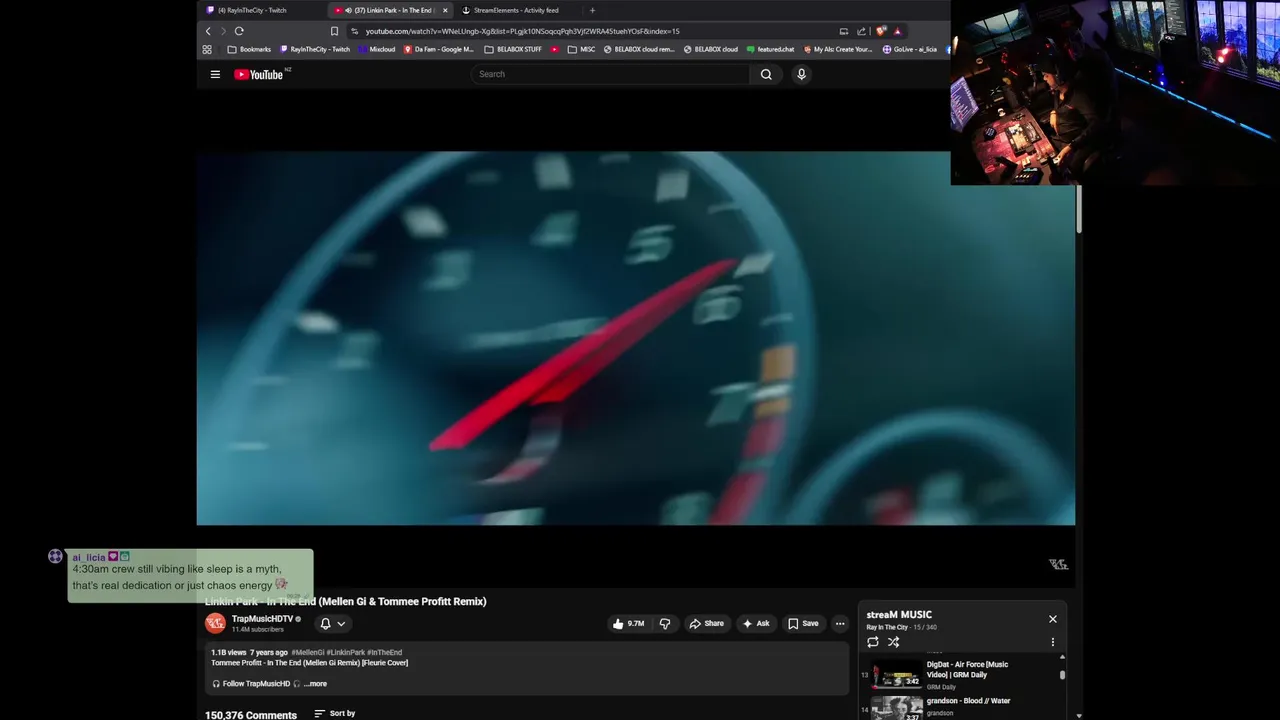Click the speedometer video player area
1280x720 pixels.
[x=636, y=338]
